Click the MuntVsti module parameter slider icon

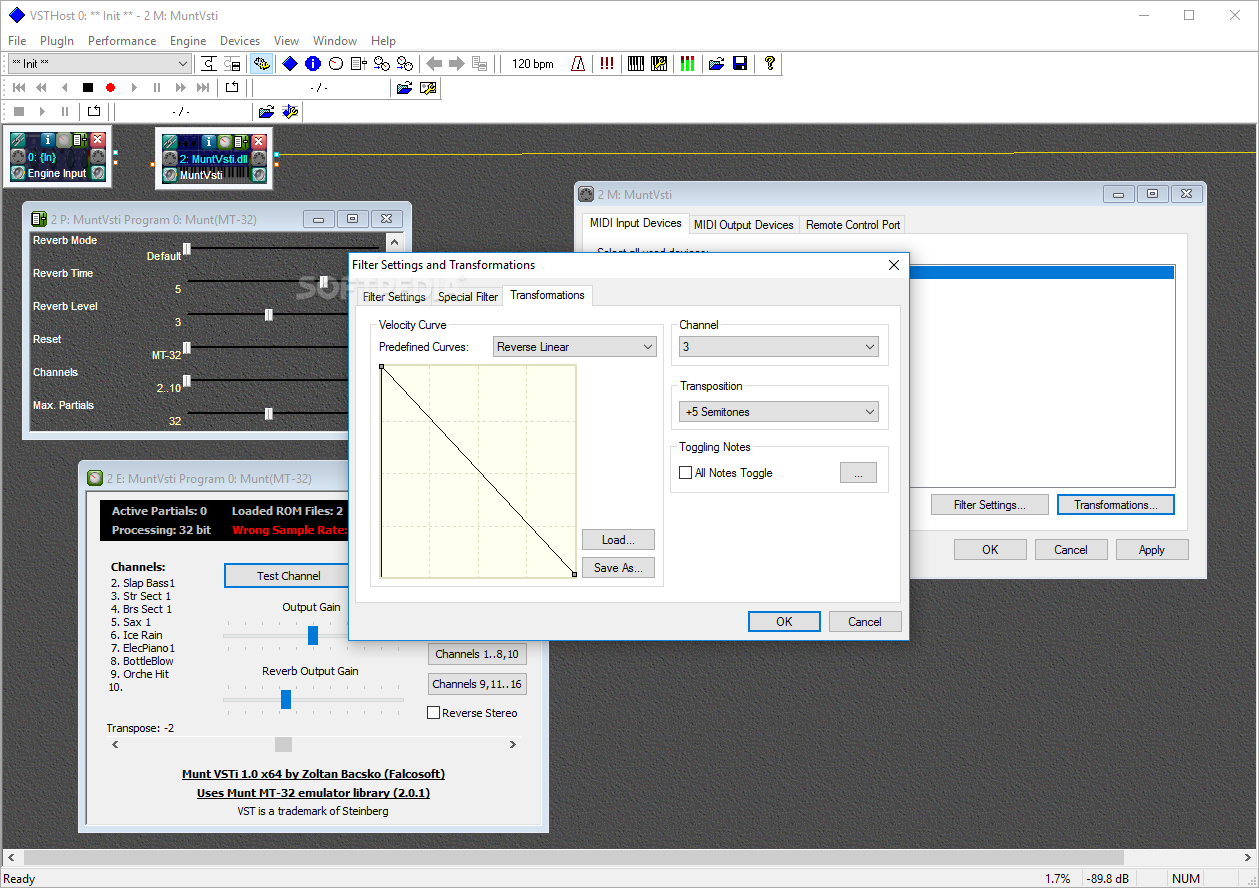point(239,142)
